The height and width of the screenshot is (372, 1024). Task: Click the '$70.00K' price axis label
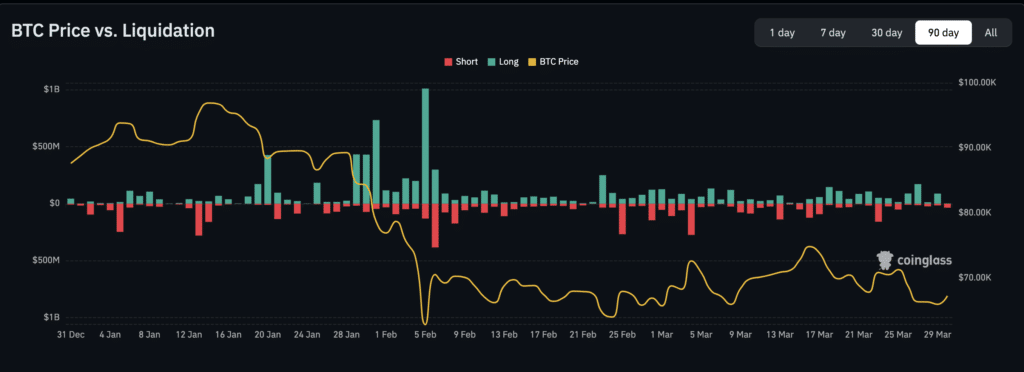(x=976, y=277)
